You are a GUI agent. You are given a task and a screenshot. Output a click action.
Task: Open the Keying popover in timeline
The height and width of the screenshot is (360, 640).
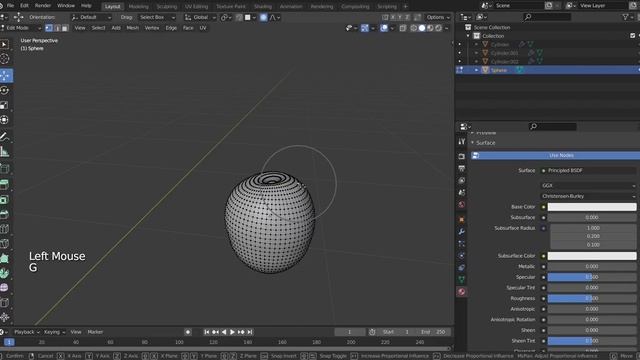click(54, 332)
